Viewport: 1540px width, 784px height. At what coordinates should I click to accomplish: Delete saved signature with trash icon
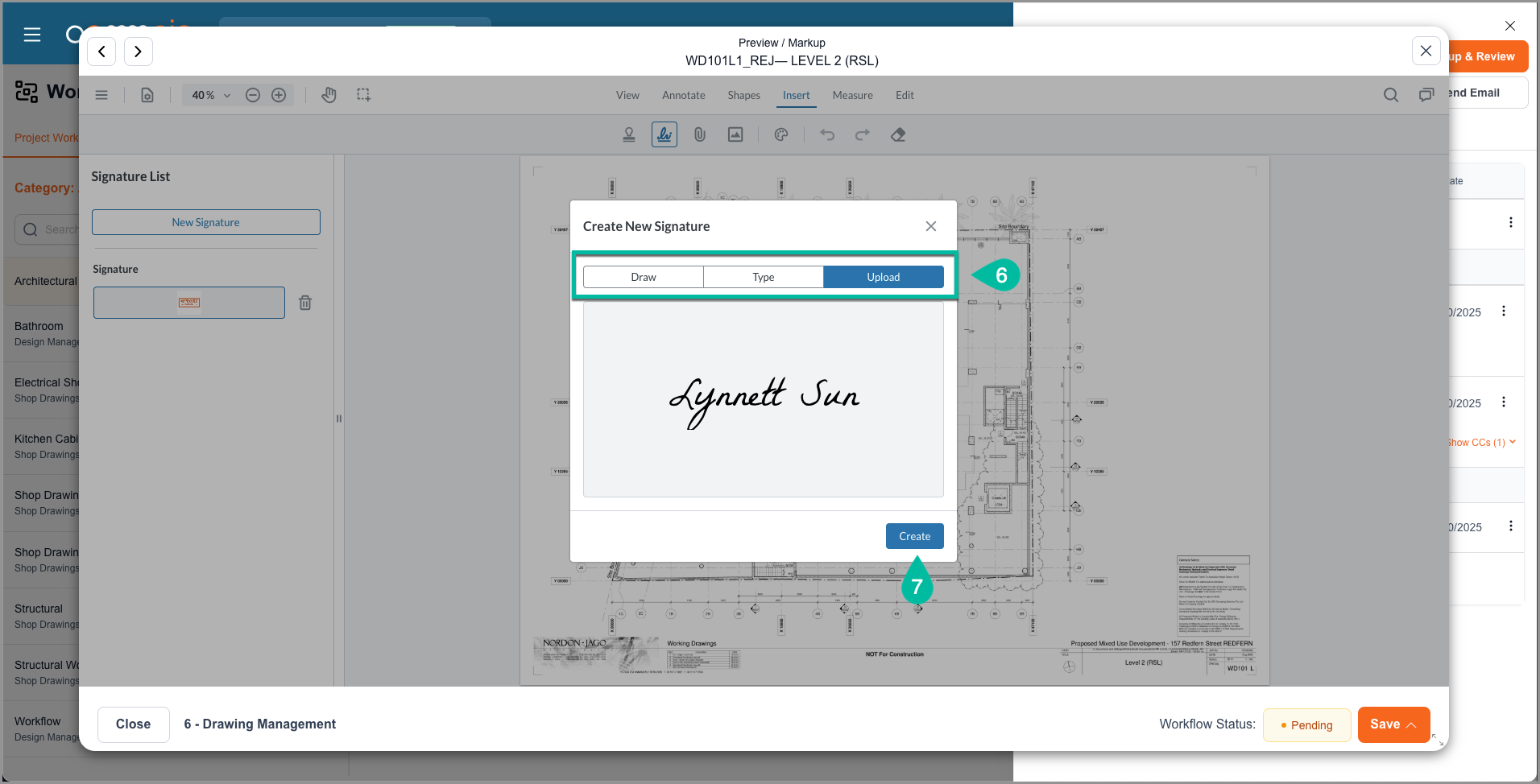(305, 303)
